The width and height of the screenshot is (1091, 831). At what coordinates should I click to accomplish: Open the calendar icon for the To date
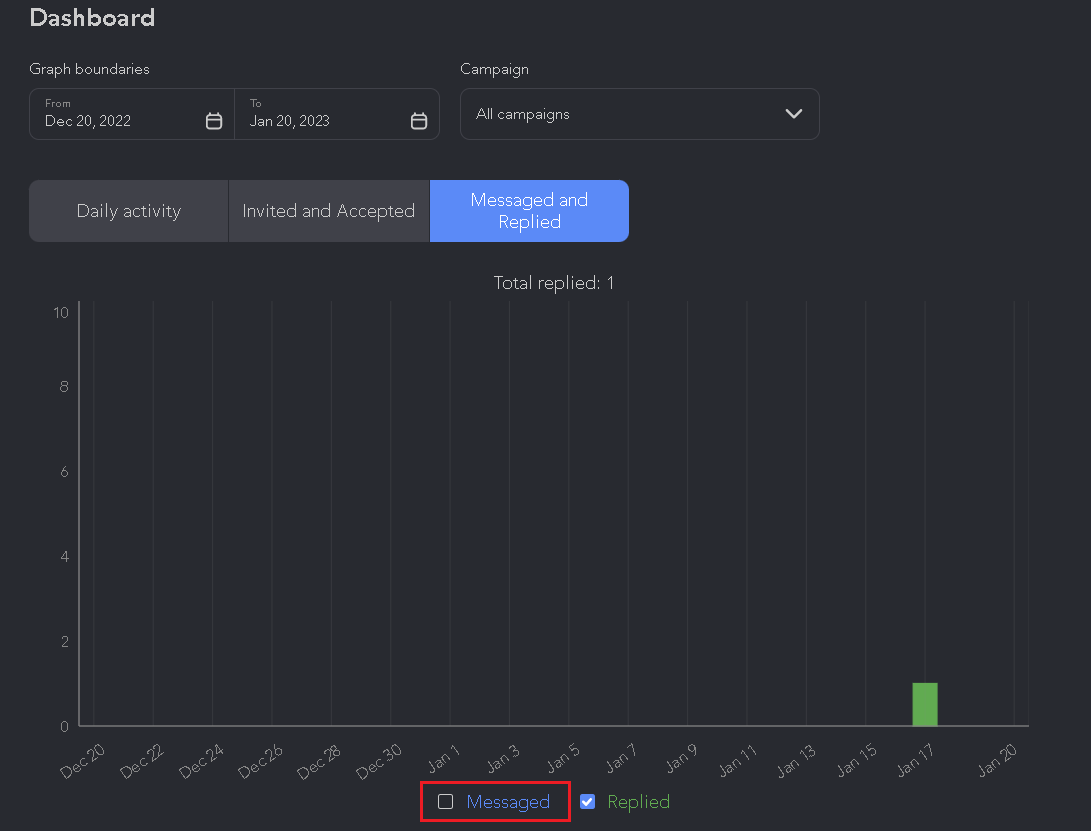point(418,120)
